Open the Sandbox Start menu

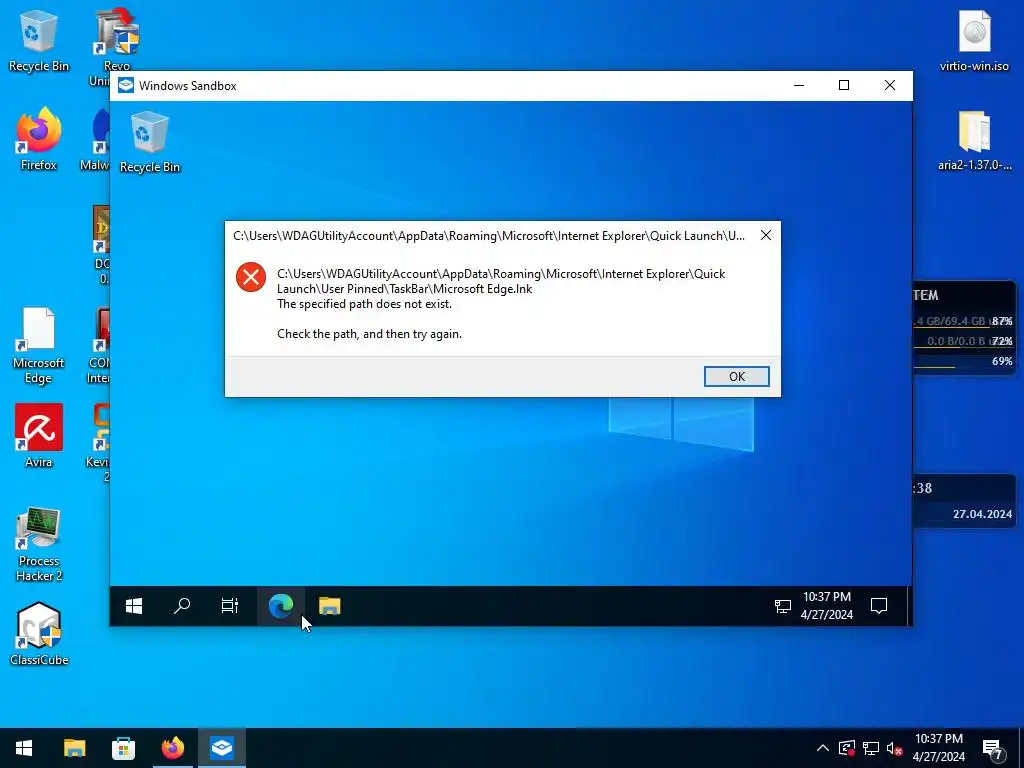[x=134, y=606]
